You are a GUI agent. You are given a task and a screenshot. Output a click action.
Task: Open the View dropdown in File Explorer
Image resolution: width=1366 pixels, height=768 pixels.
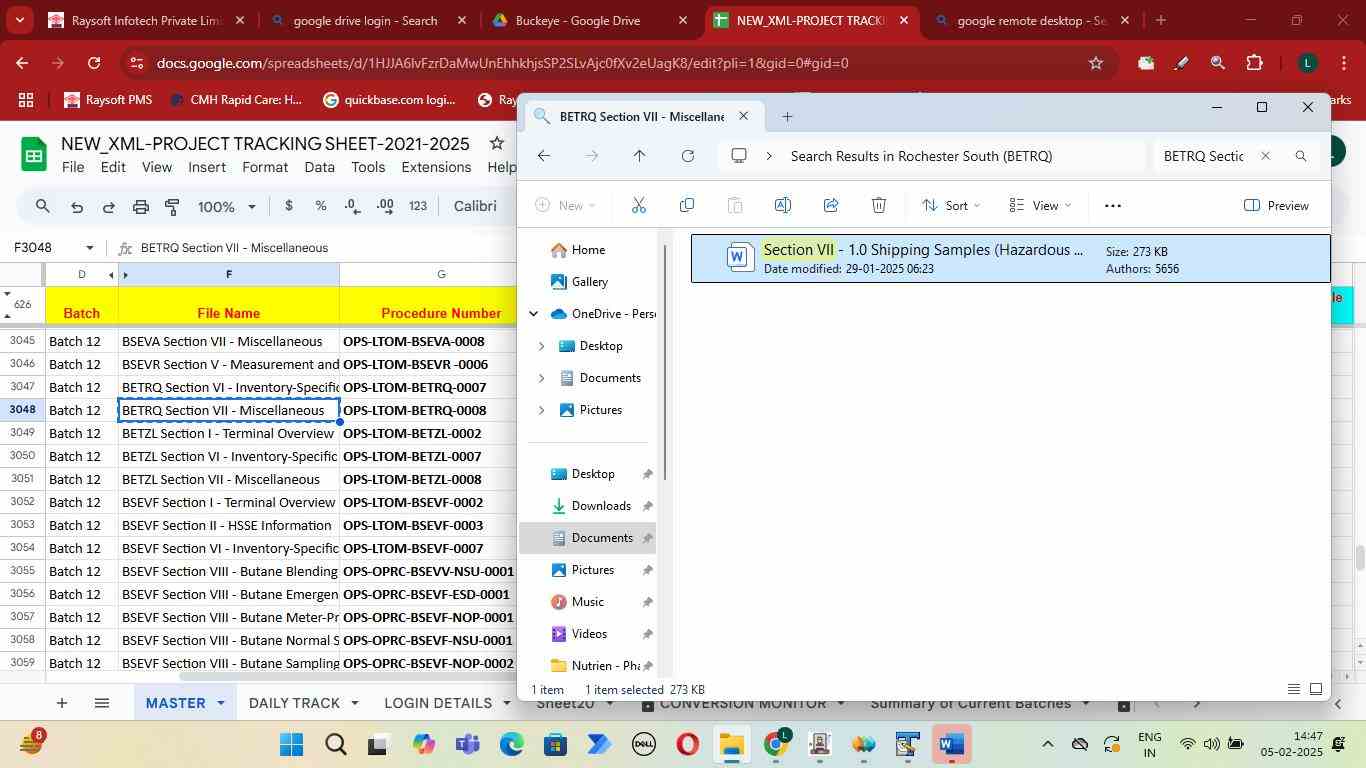click(1040, 205)
